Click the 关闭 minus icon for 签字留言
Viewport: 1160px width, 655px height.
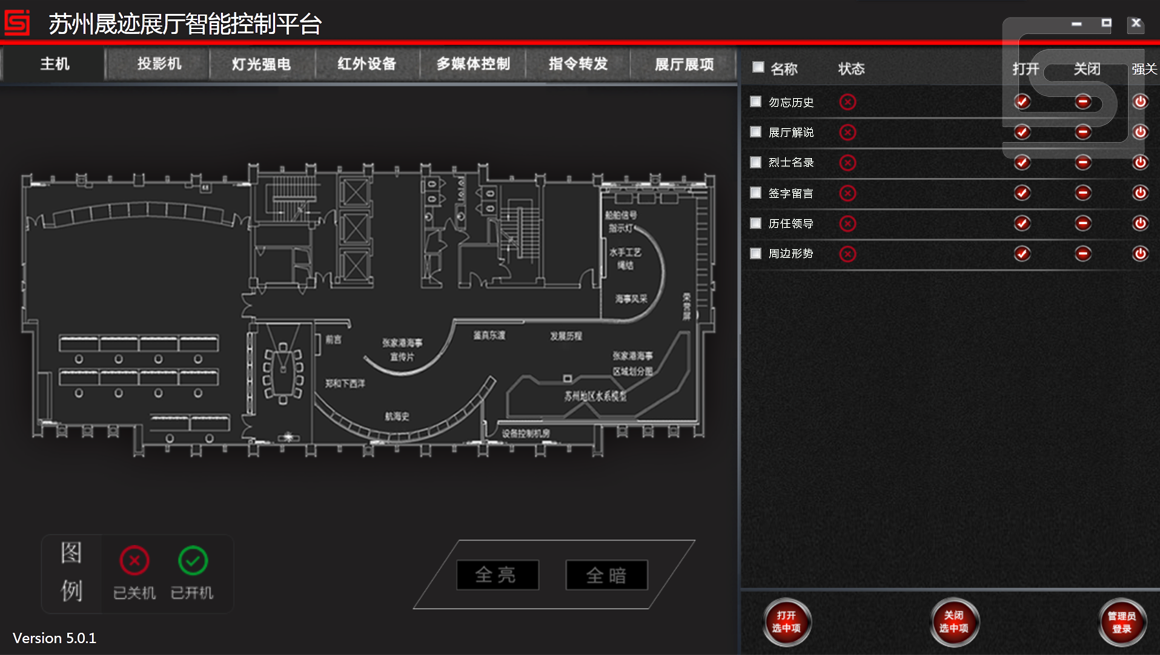[1082, 193]
